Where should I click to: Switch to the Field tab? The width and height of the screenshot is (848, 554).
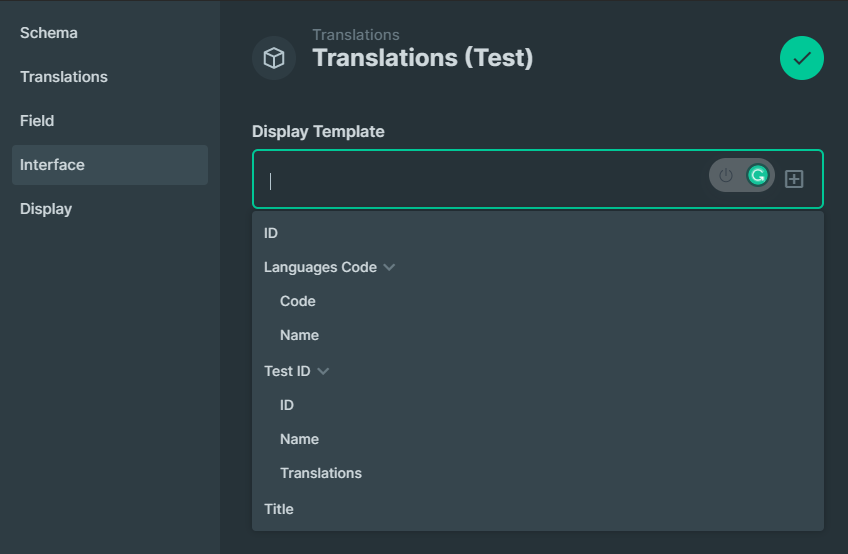37,121
